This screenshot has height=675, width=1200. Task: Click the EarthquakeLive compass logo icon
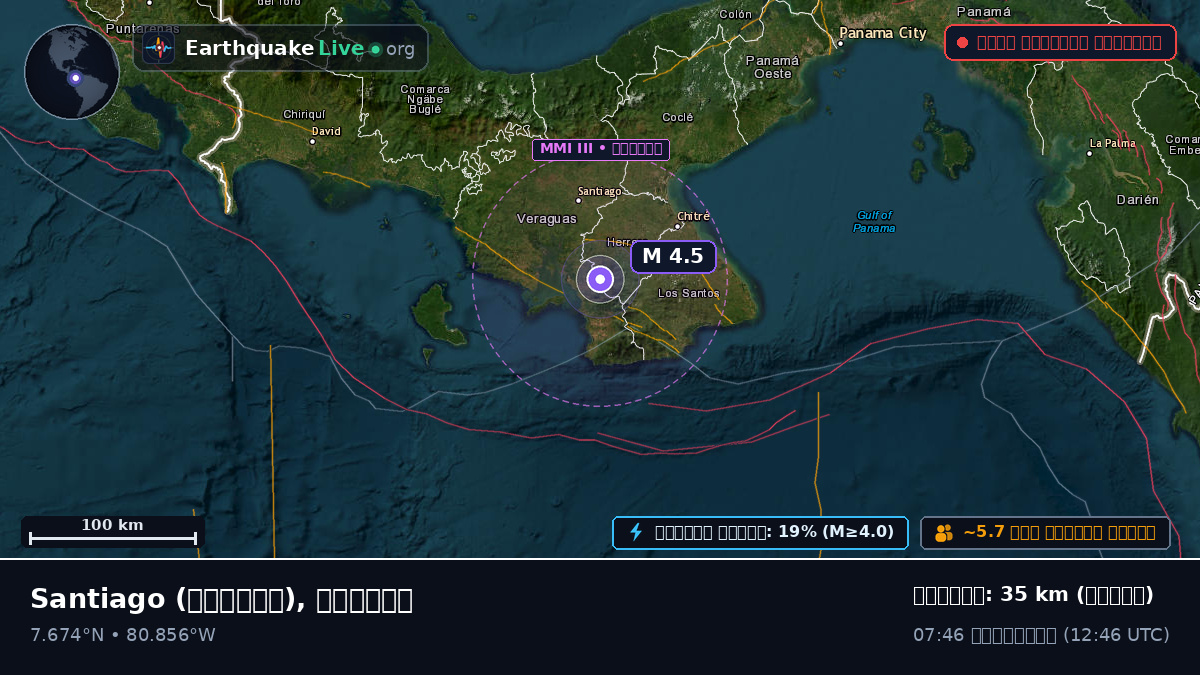tap(158, 48)
